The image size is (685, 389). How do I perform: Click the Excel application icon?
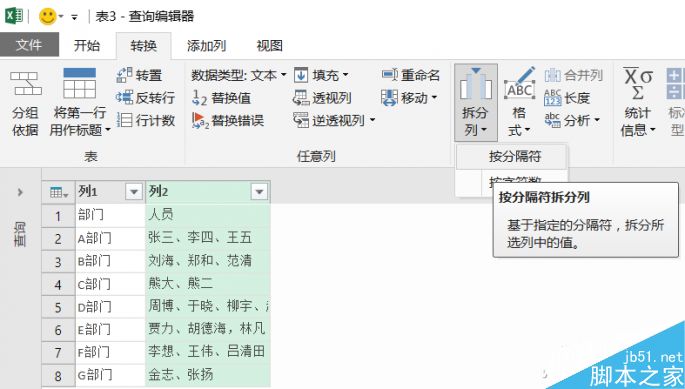[x=14, y=16]
